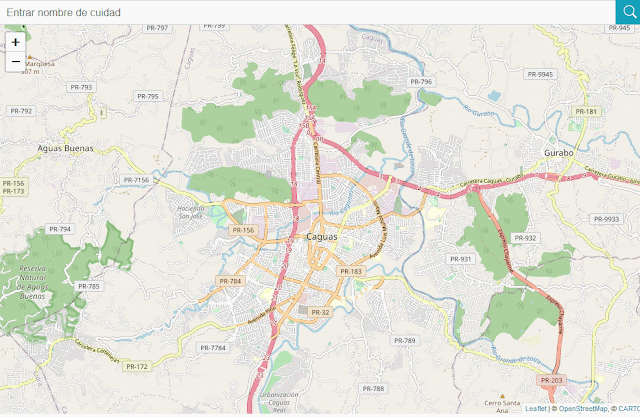Click the Urbanización Caguas Real label
Screen dimensions: 640x417
point(279,402)
